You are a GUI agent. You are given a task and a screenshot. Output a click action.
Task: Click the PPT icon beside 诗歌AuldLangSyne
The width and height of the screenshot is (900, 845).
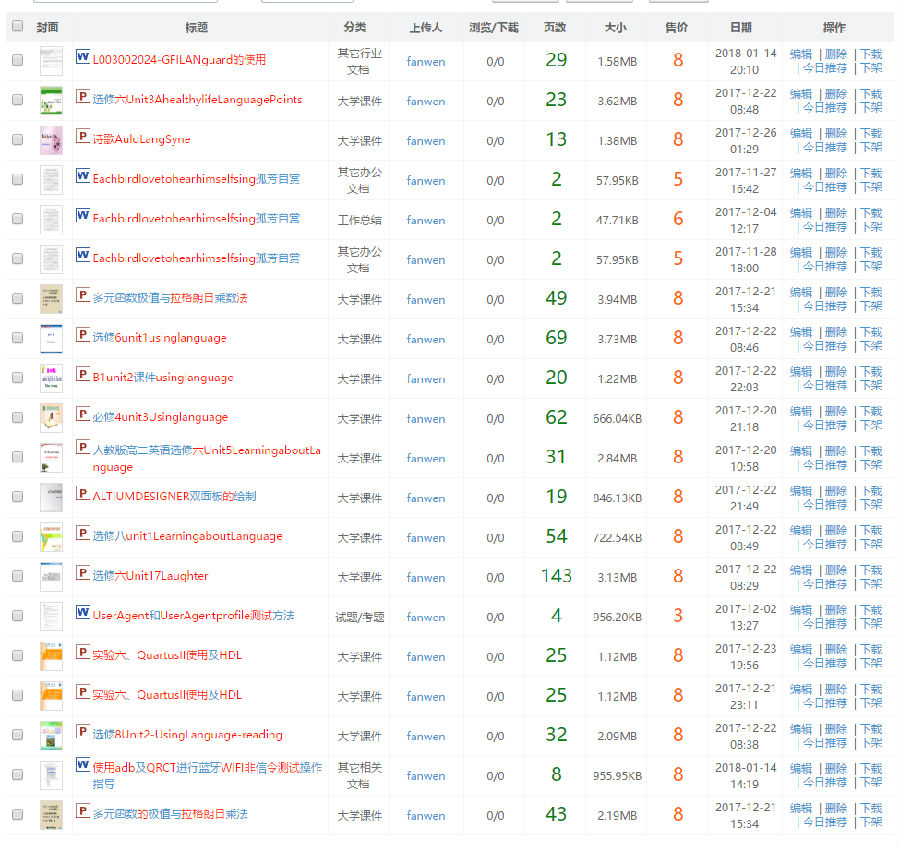(x=83, y=136)
